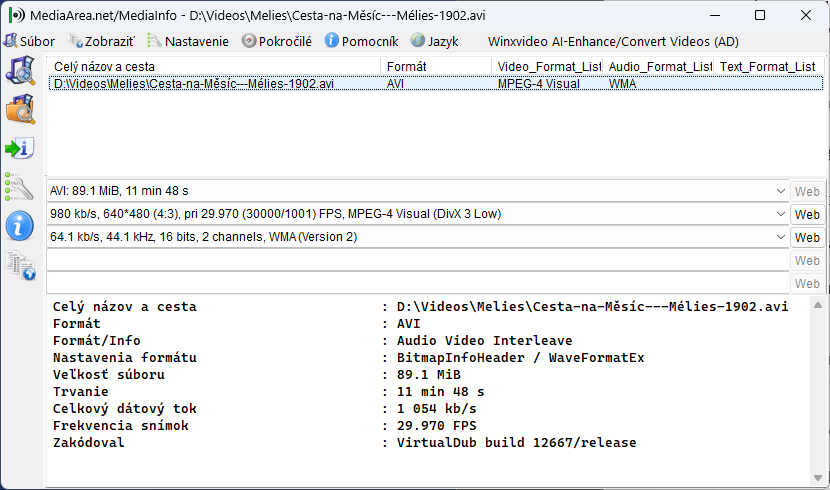Click the blue About info sidebar icon
Screen dimensions: 830x490
(x=20, y=225)
